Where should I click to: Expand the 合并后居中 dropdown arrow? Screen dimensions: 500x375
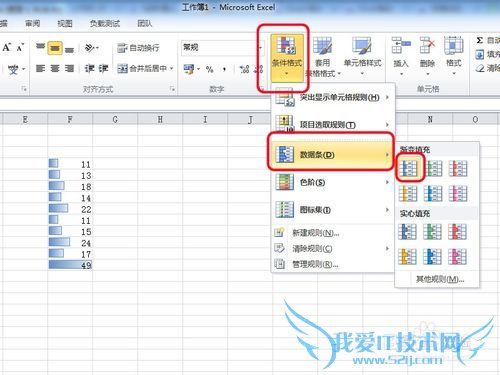point(172,69)
